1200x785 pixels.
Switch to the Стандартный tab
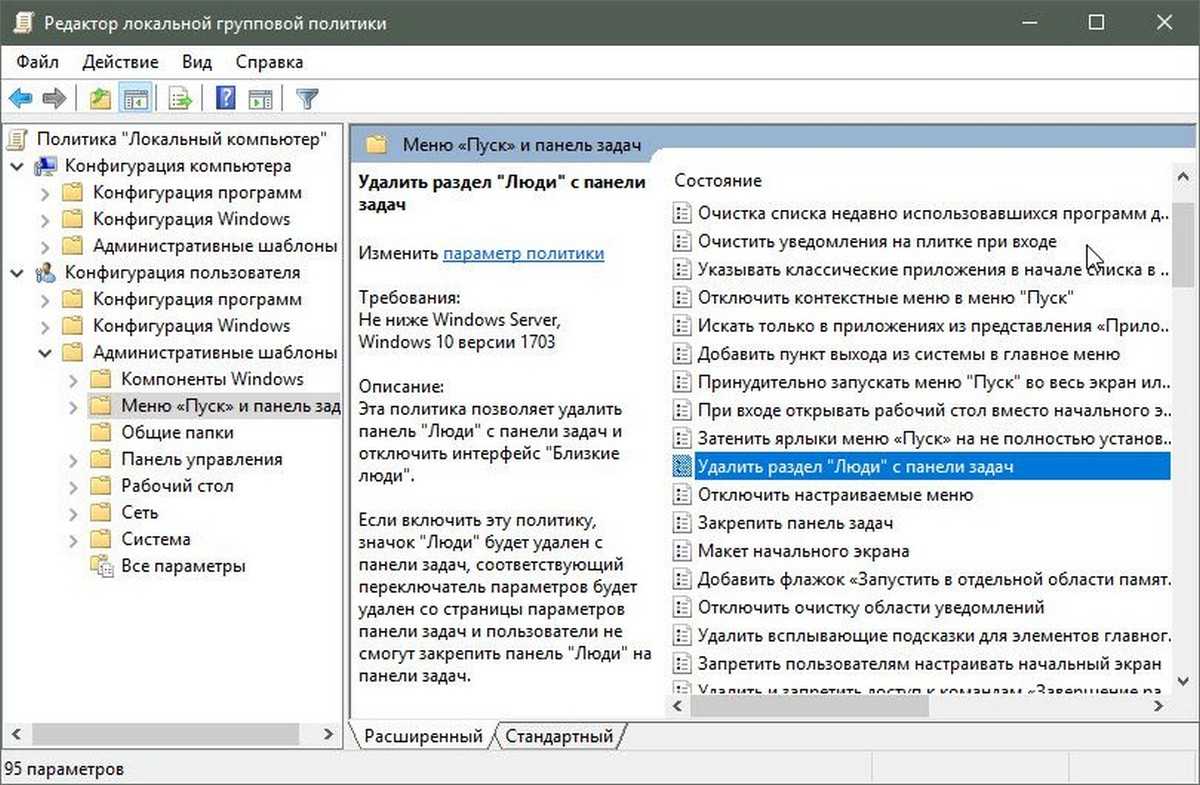559,737
